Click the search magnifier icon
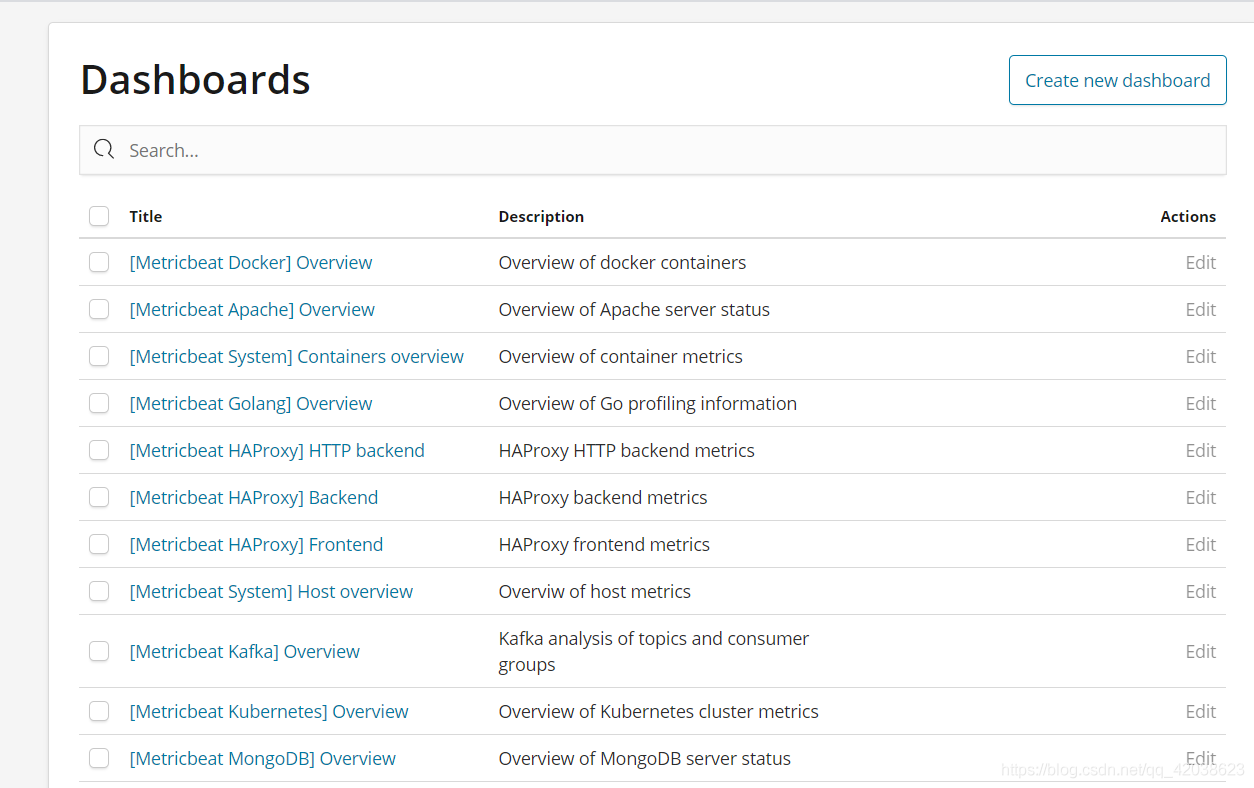Viewport: 1254px width, 788px height. coord(104,150)
